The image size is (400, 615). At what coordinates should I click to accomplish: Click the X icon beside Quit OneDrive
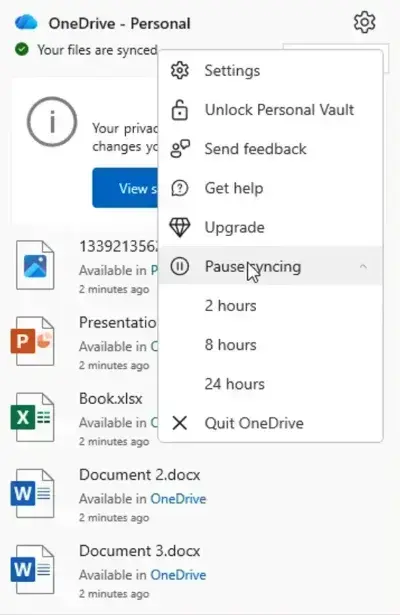[180, 423]
